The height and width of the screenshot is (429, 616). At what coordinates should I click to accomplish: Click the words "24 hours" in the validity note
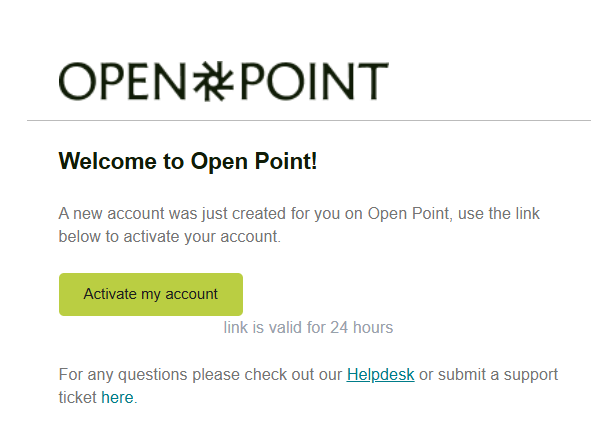(363, 327)
